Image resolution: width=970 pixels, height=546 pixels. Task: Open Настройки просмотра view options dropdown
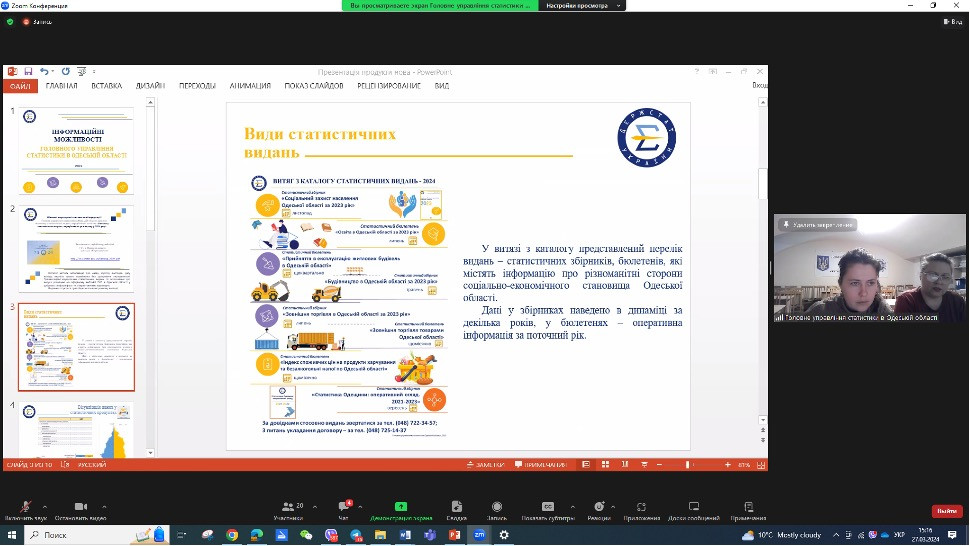(x=582, y=6)
